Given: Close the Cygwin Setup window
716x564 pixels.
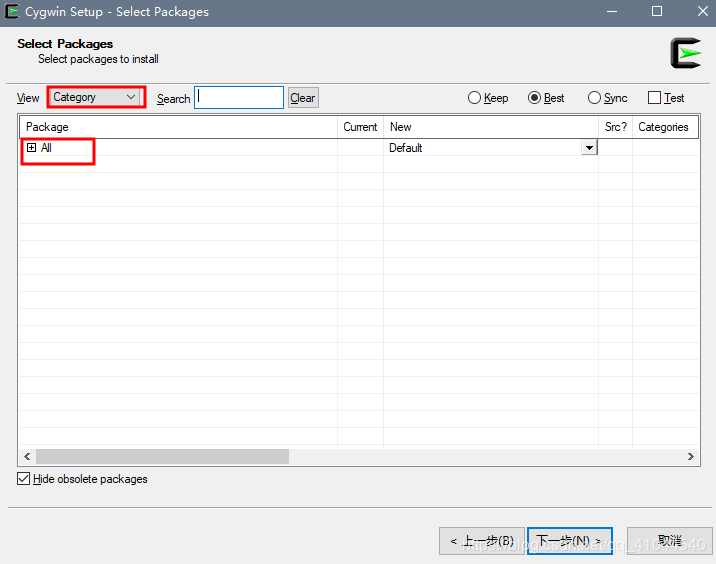Looking at the screenshot, I should point(703,11).
